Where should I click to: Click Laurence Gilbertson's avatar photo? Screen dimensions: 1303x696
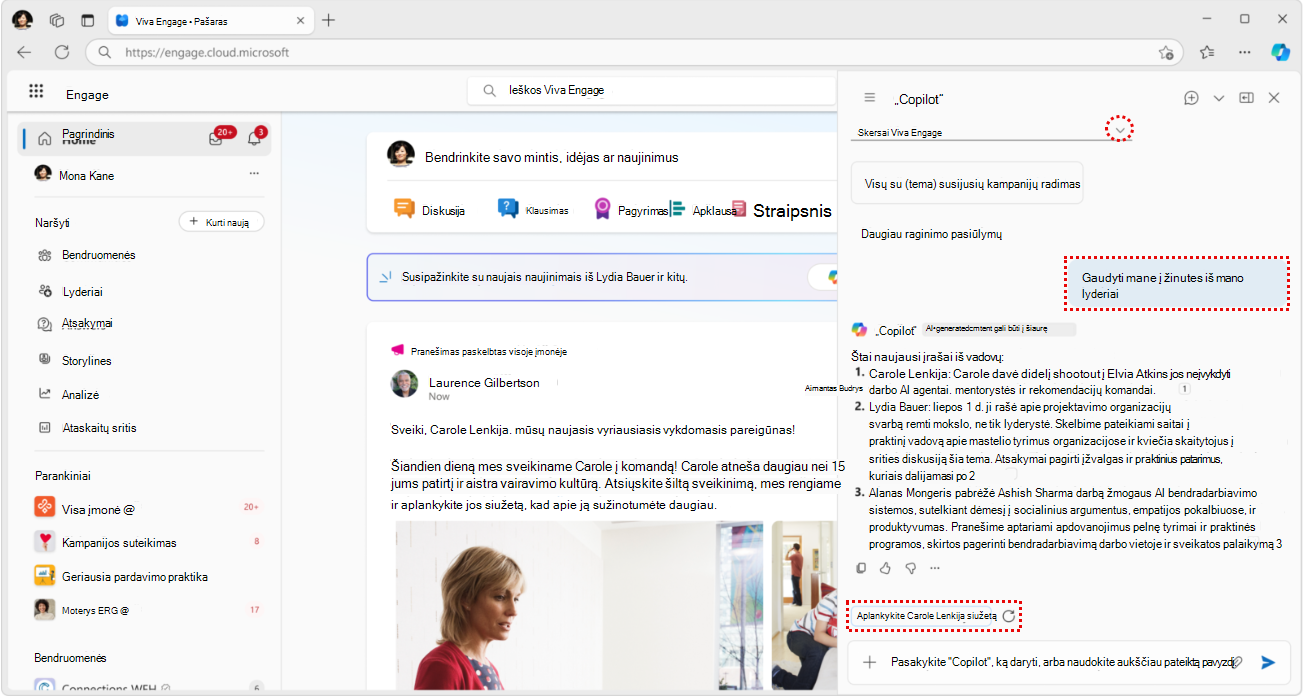pyautogui.click(x=404, y=385)
